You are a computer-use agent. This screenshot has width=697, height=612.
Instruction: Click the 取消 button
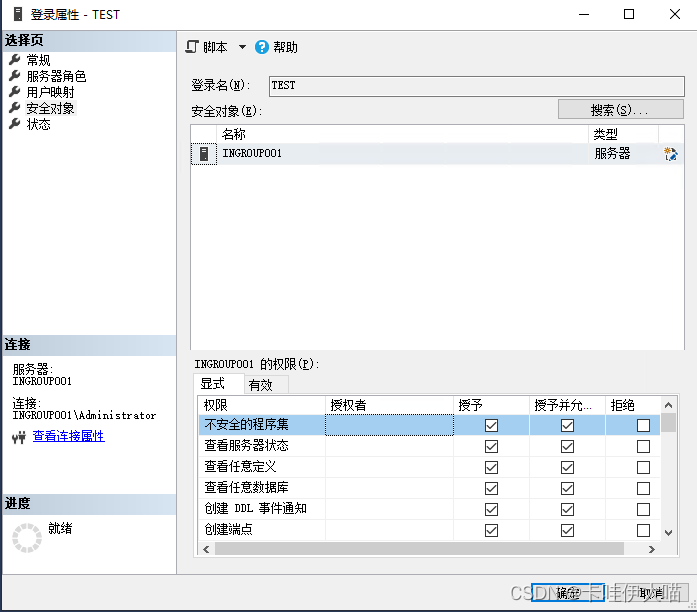652,592
